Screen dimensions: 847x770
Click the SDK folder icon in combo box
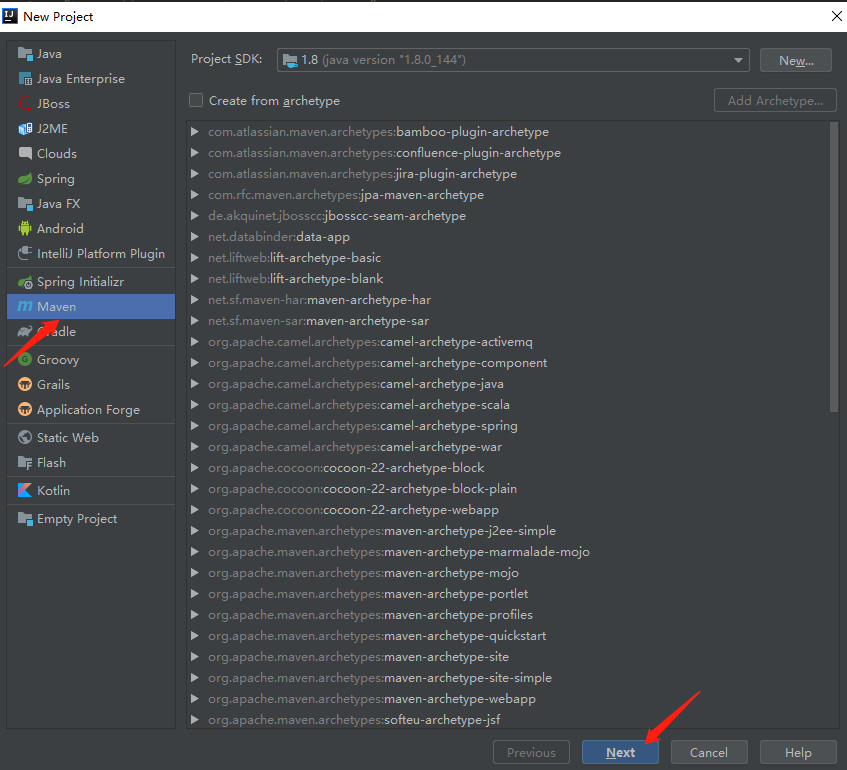click(290, 60)
